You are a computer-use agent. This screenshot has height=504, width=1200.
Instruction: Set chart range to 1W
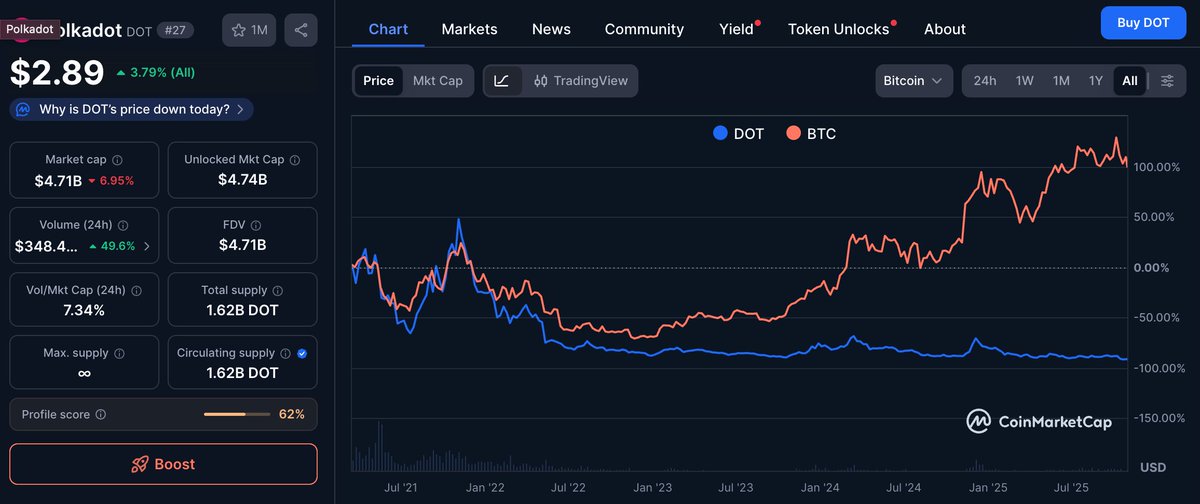click(1025, 81)
